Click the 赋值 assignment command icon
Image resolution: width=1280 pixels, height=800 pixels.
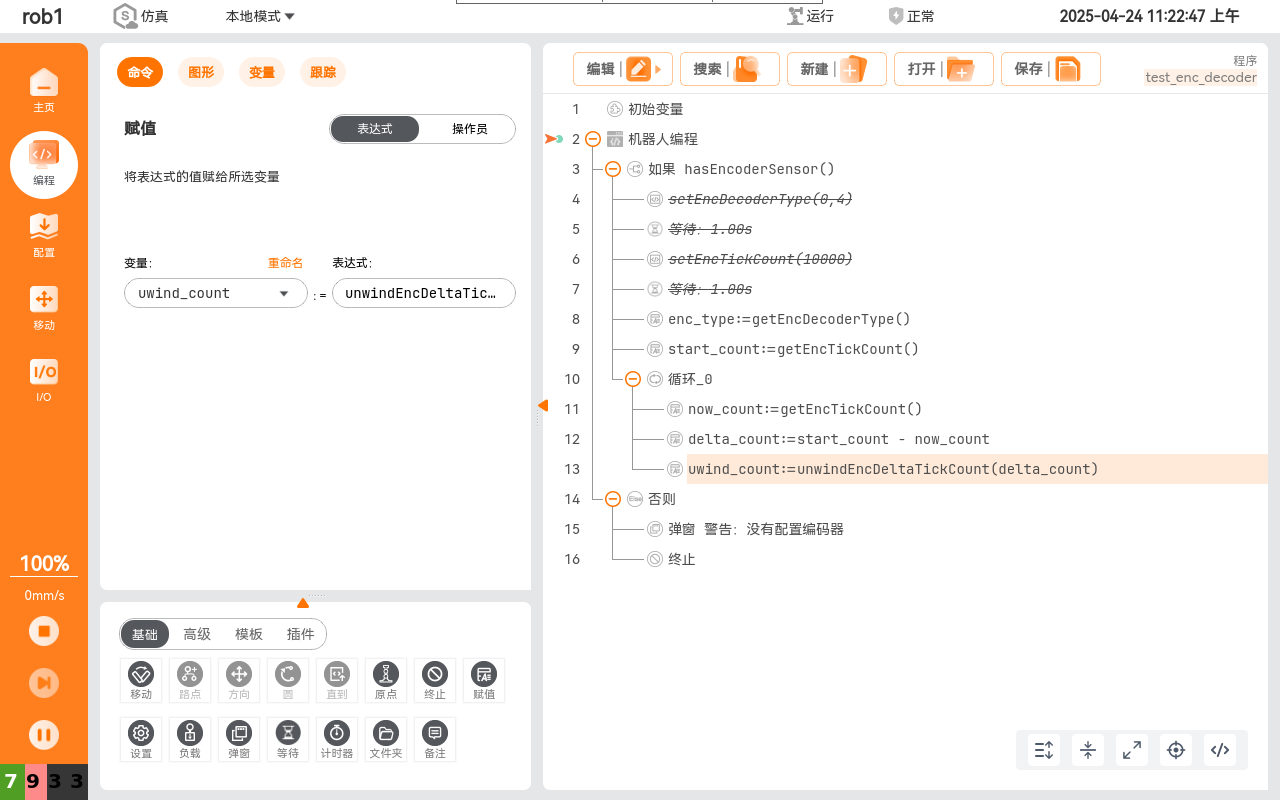[484, 680]
